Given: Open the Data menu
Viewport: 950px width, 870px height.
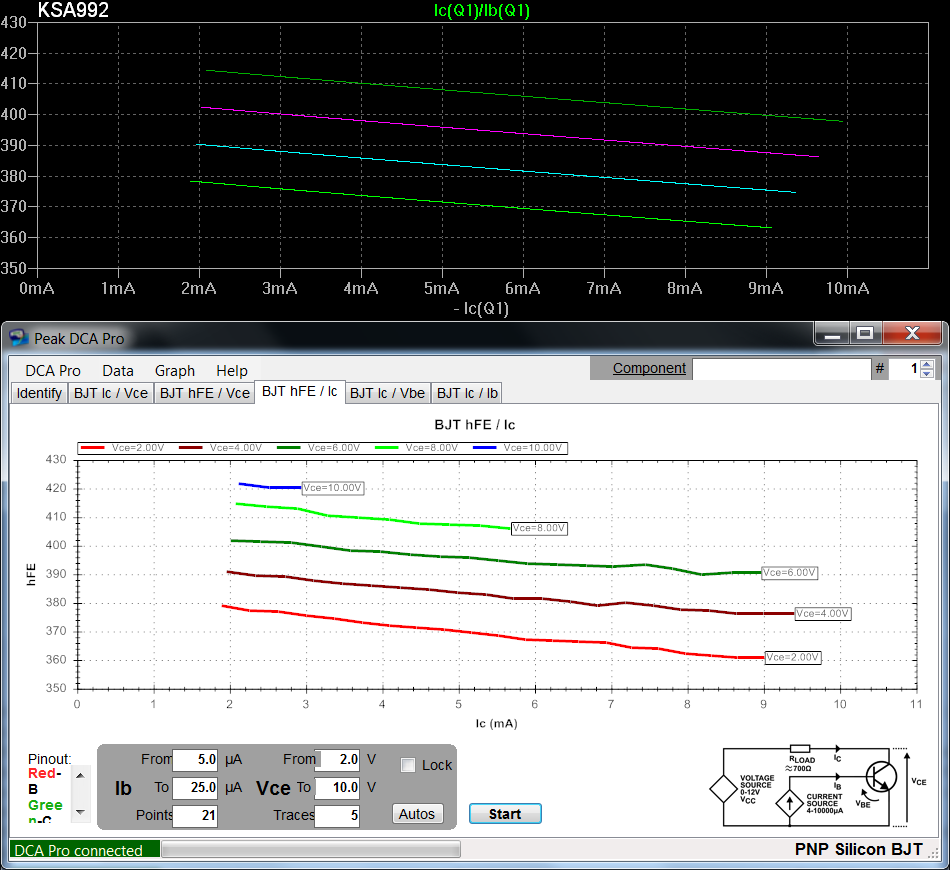Looking at the screenshot, I should pyautogui.click(x=118, y=371).
